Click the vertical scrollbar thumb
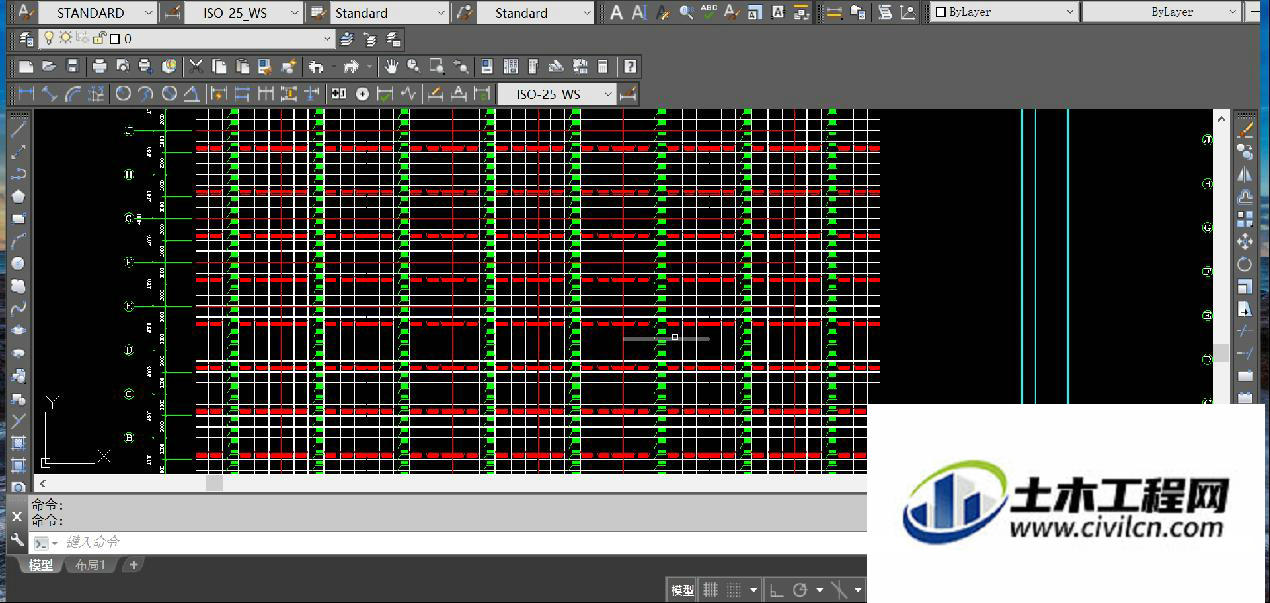This screenshot has height=603, width=1270. tap(1221, 354)
